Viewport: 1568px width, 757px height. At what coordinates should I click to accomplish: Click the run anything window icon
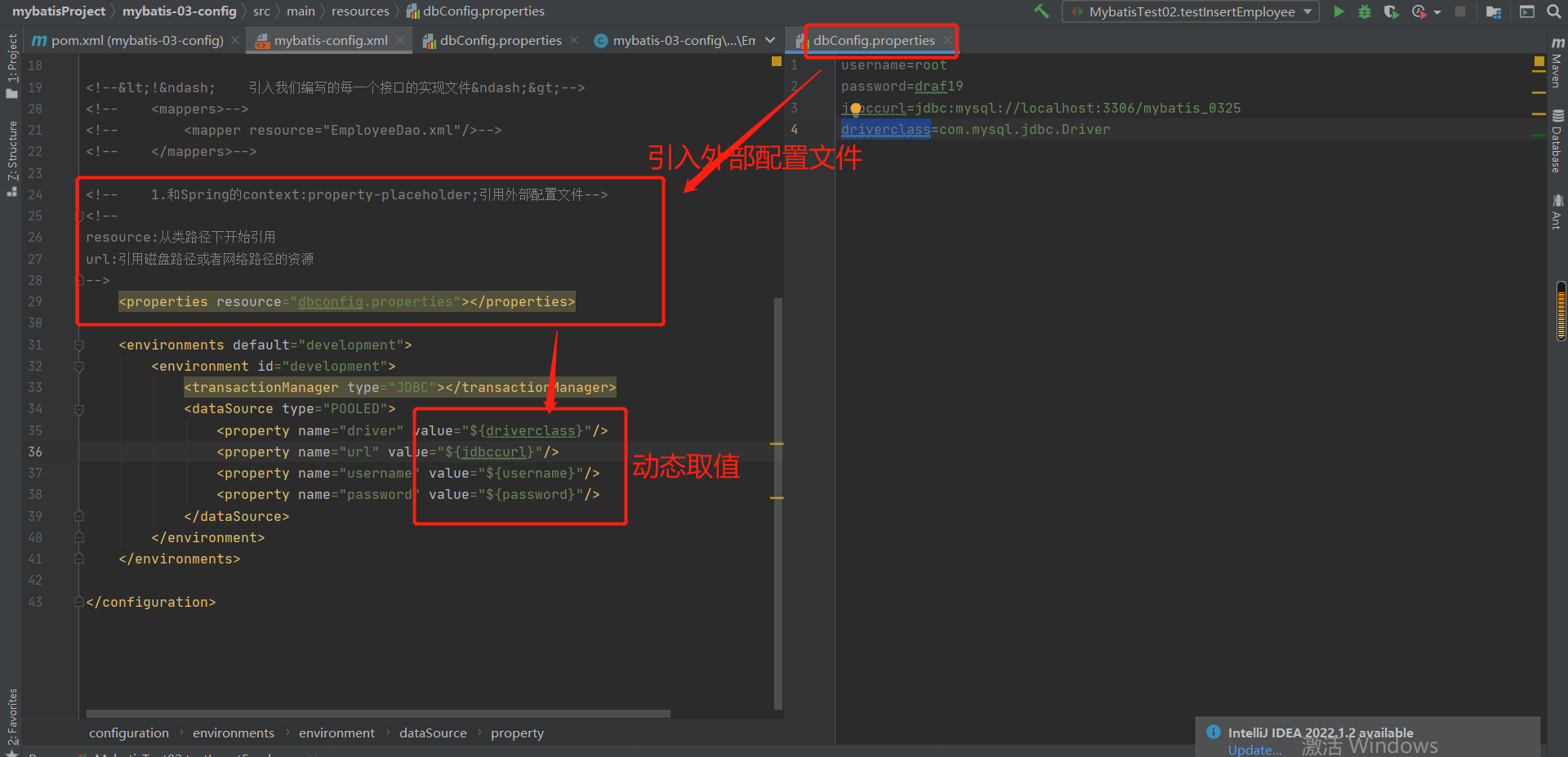tap(1527, 11)
